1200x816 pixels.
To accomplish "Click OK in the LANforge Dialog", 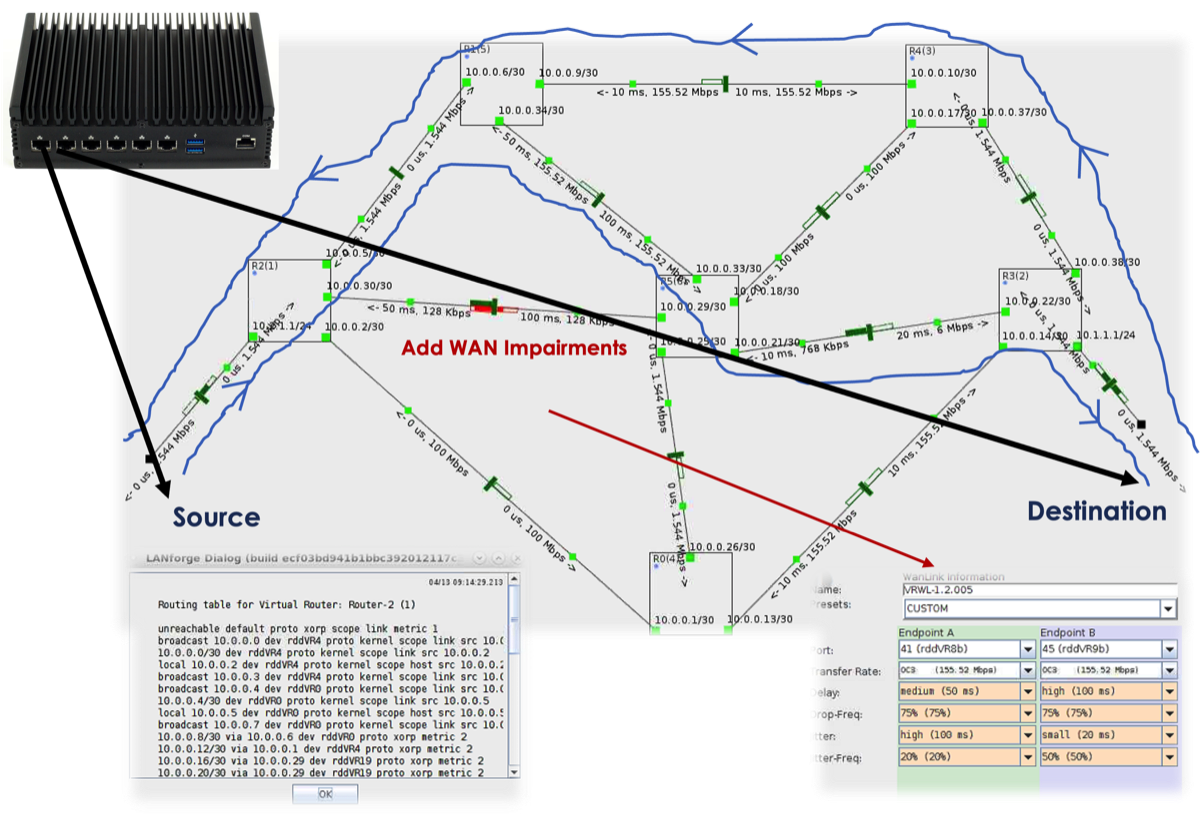I will [324, 793].
